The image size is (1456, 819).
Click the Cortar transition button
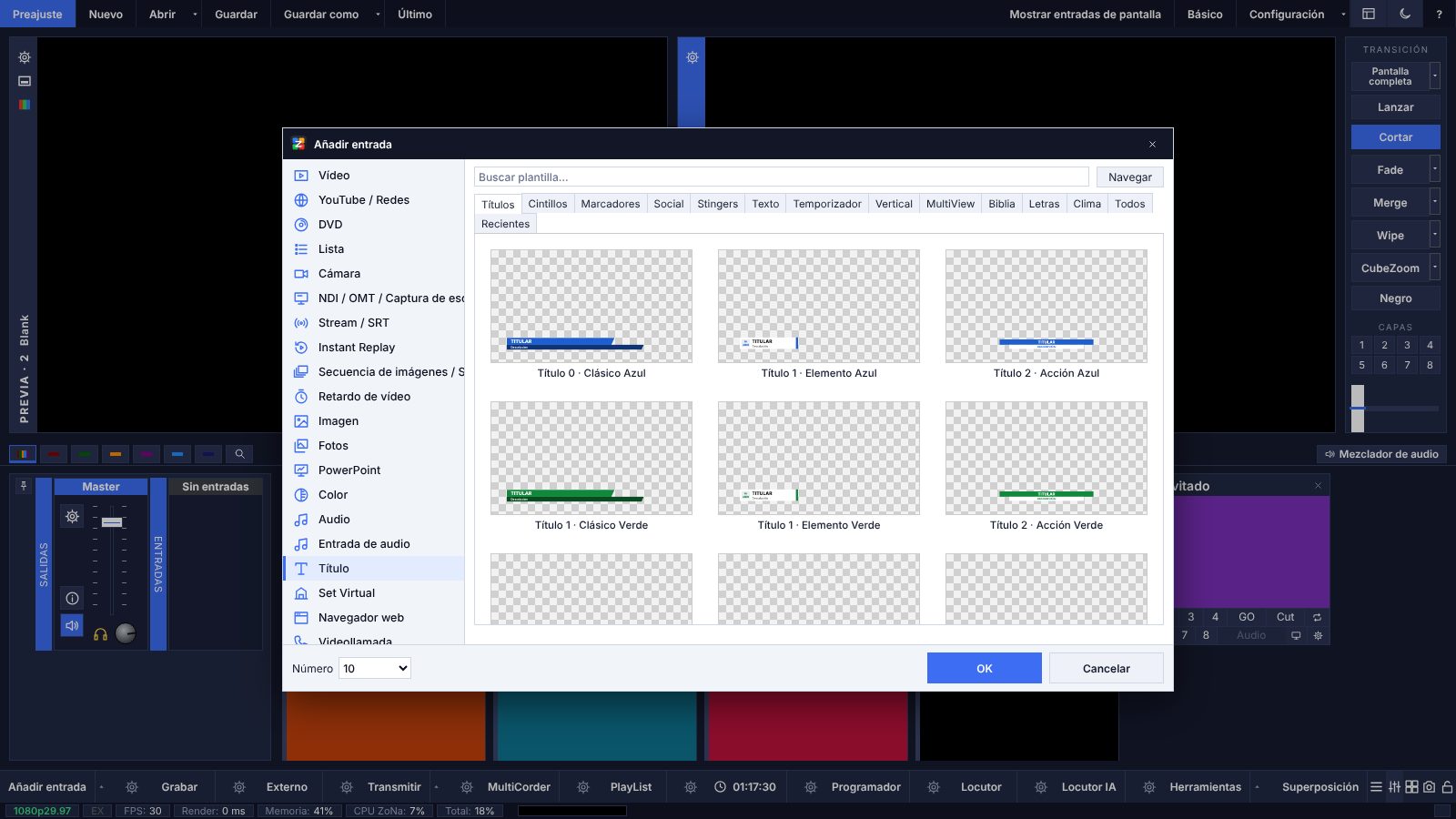[1395, 136]
